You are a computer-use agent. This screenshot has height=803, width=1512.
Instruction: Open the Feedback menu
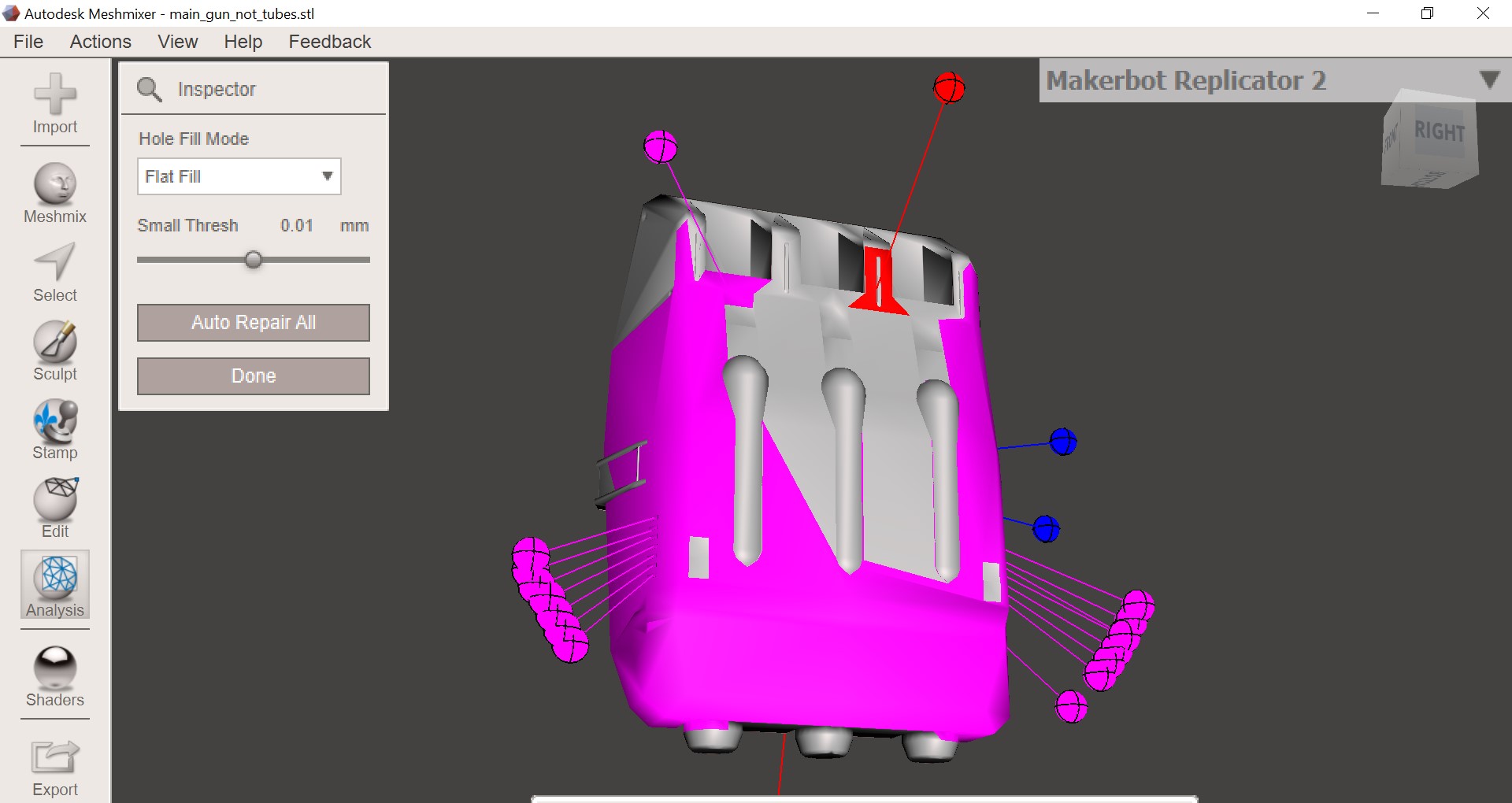(x=329, y=42)
